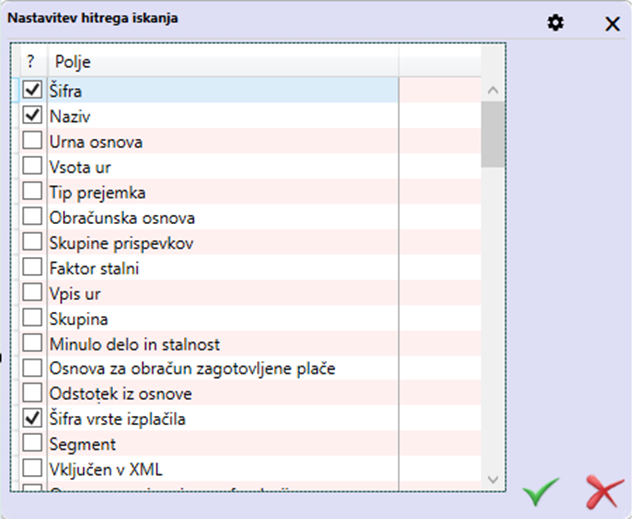Screen dimensions: 633x519
Task: Open settings with the gear icon
Action: click(x=556, y=23)
